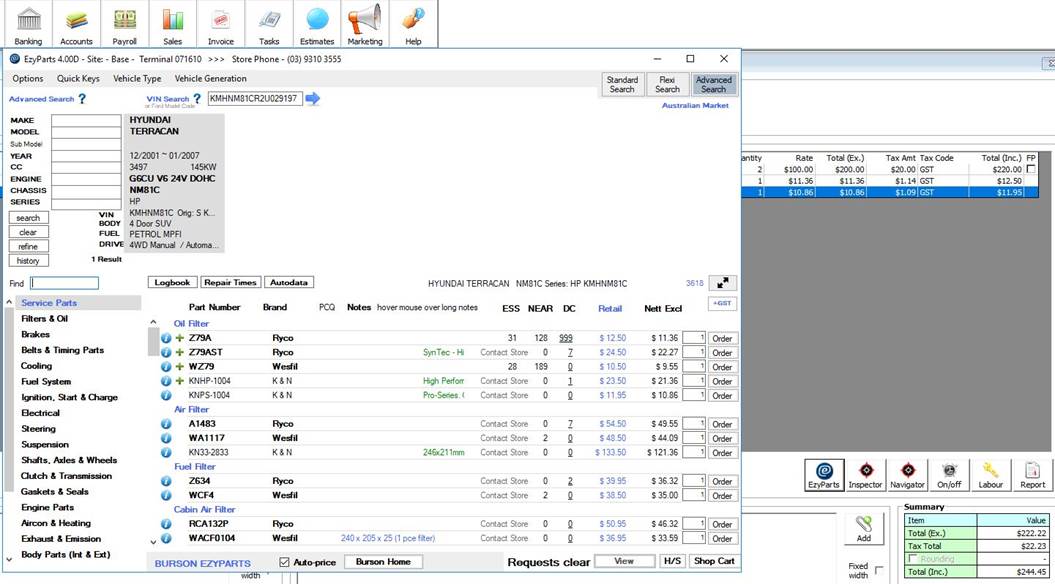Screen dimensions: 1055x584
Task: Open the Banking module icon
Action: point(28,24)
